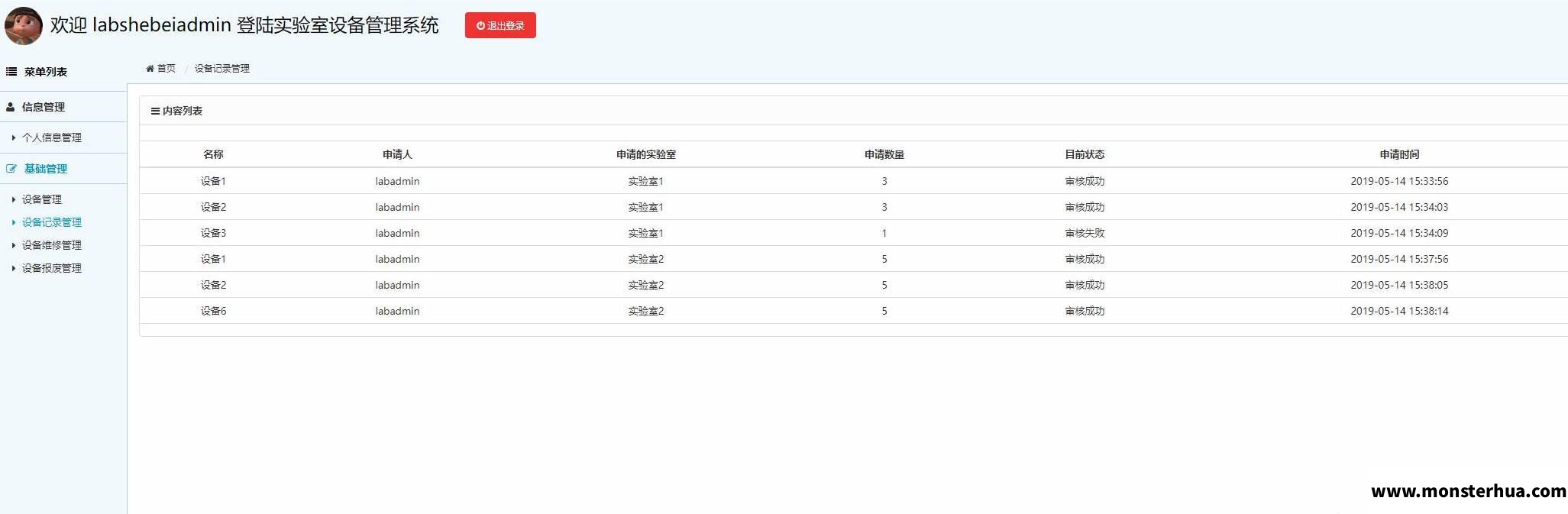Image resolution: width=1568 pixels, height=514 pixels.
Task: Click labadmin in the 设备3 row
Action: coord(397,233)
